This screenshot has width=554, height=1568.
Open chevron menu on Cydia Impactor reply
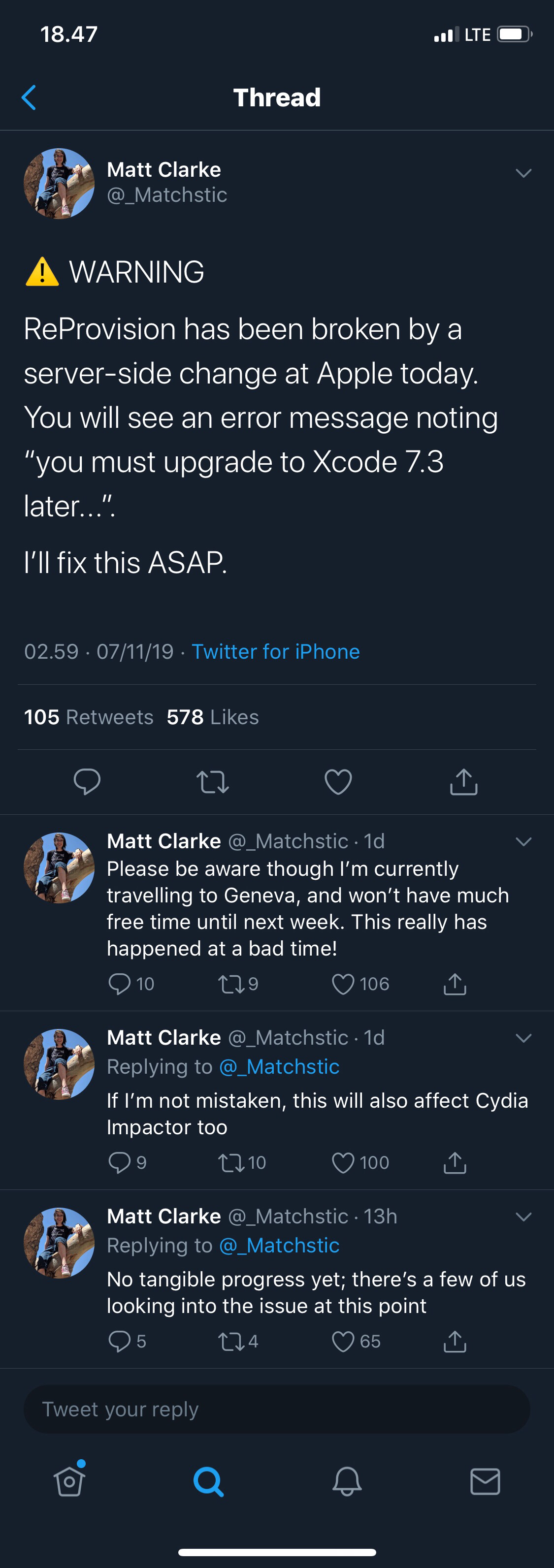tap(523, 1038)
